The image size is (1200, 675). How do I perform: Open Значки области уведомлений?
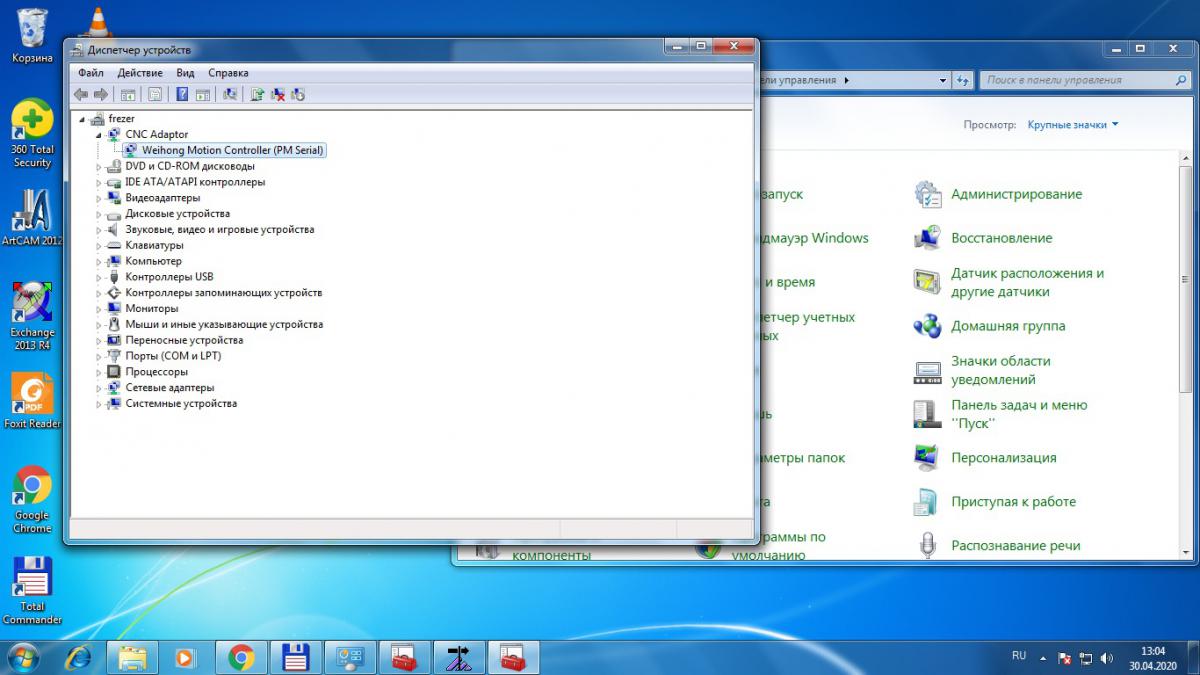click(1000, 370)
